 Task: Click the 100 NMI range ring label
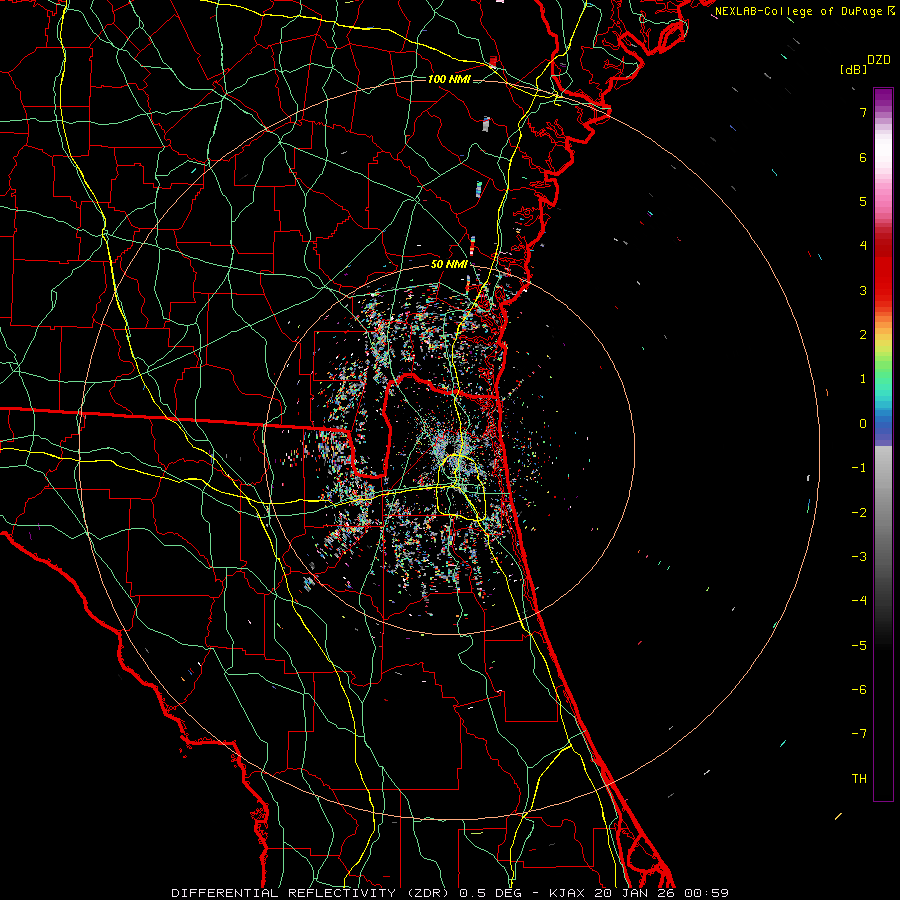(449, 79)
